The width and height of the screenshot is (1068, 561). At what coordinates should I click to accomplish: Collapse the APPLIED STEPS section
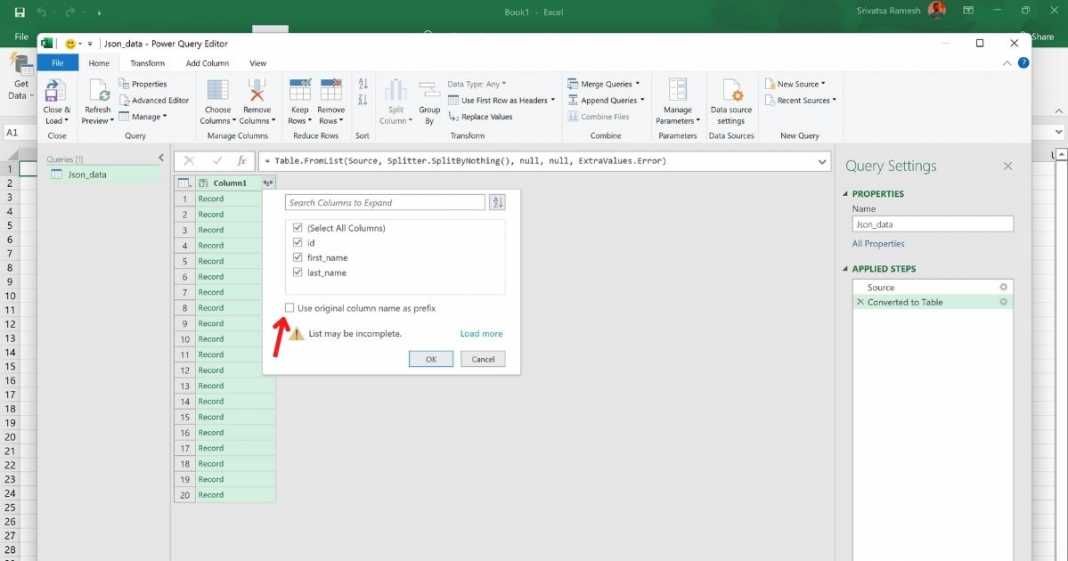click(x=845, y=268)
